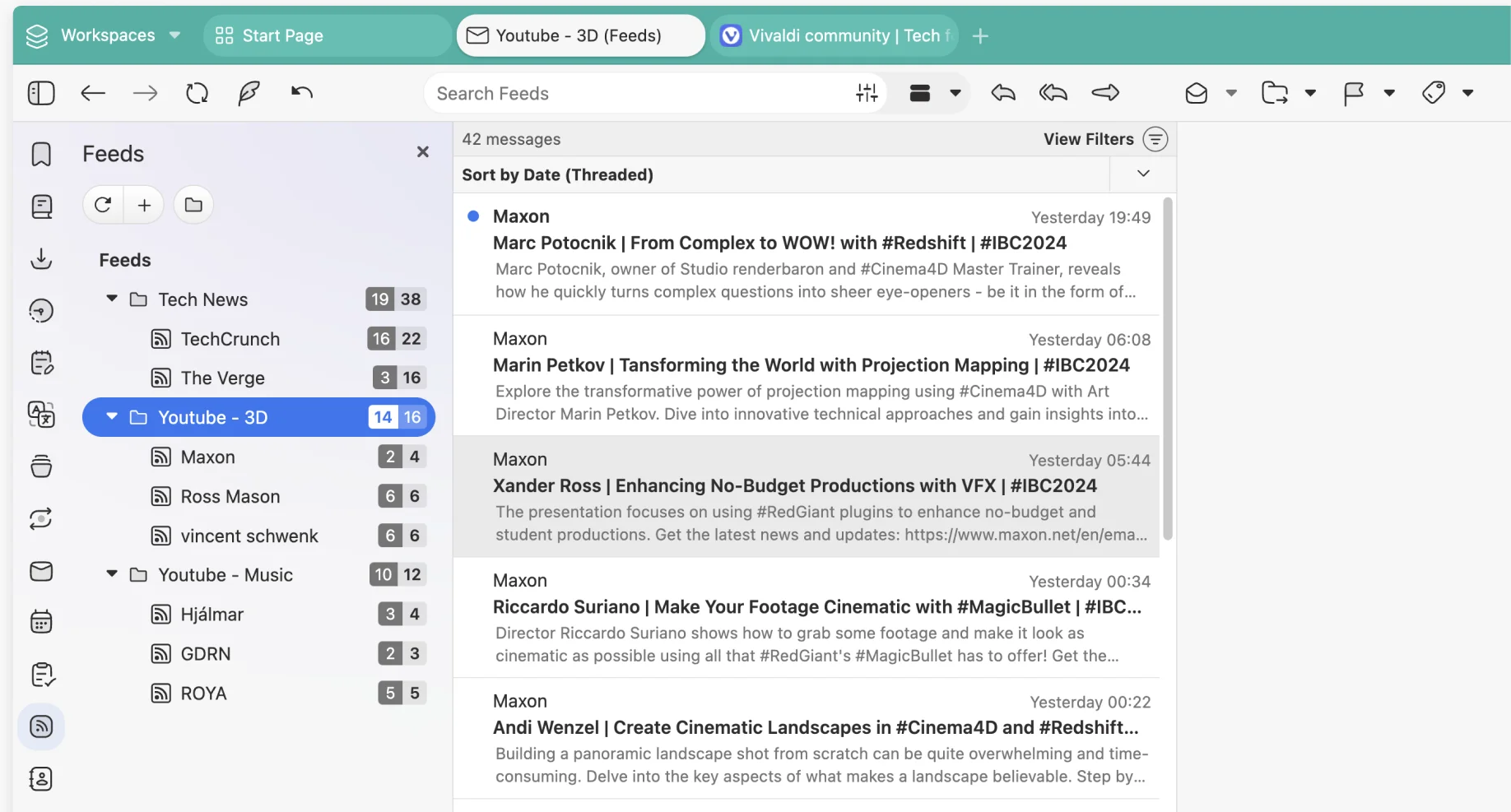
Task: Open Contacts panel in sidebar
Action: click(41, 778)
